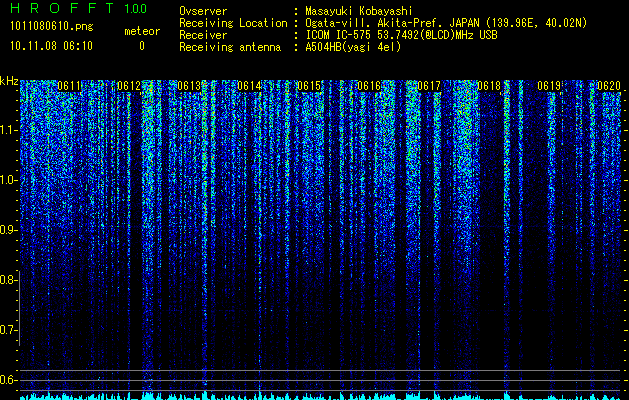The height and width of the screenshot is (400, 629).
Task: Click the 0620 time marker
Action: [609, 86]
